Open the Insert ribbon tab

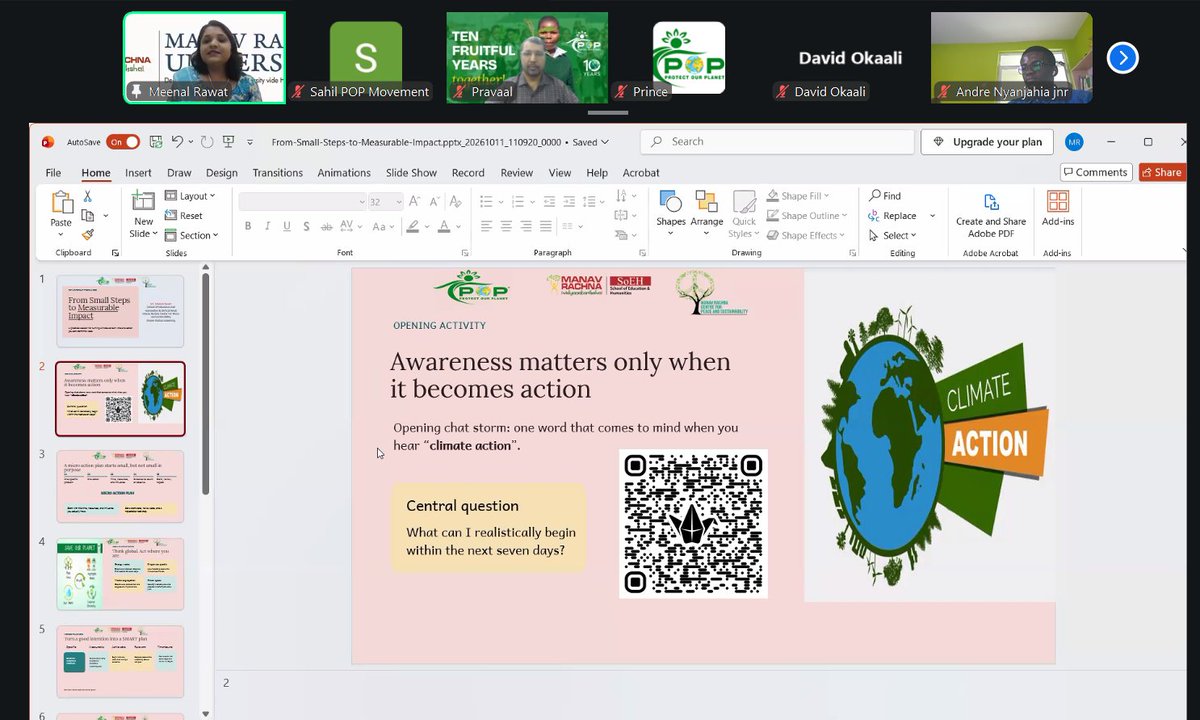(x=138, y=173)
